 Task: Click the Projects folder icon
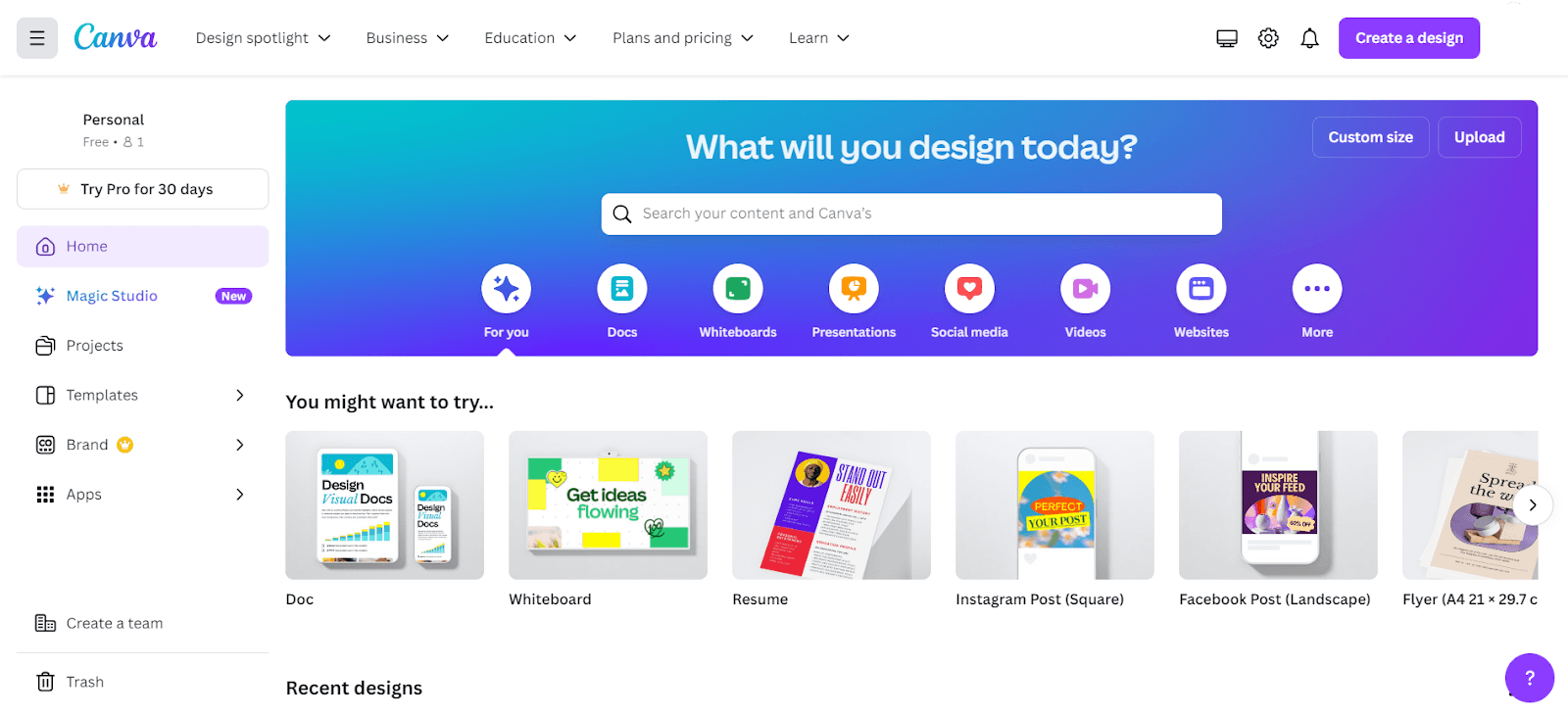pyautogui.click(x=45, y=346)
